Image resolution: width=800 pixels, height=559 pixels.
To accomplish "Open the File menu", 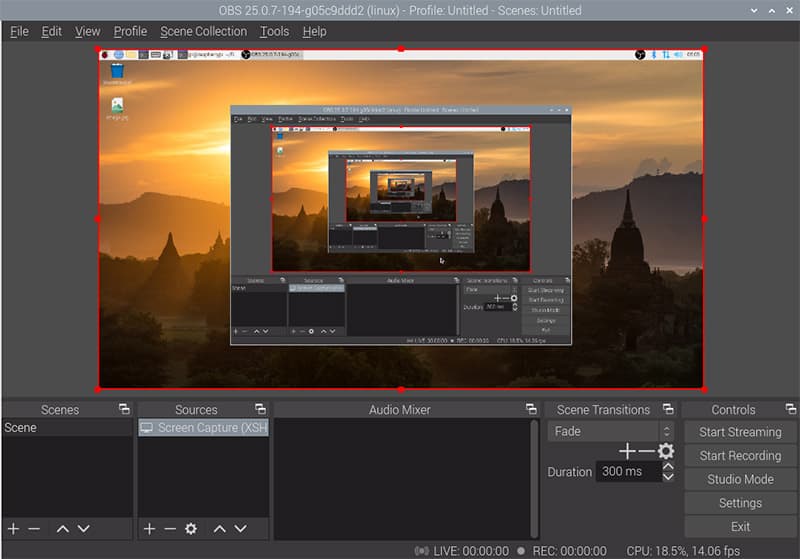I will (19, 32).
